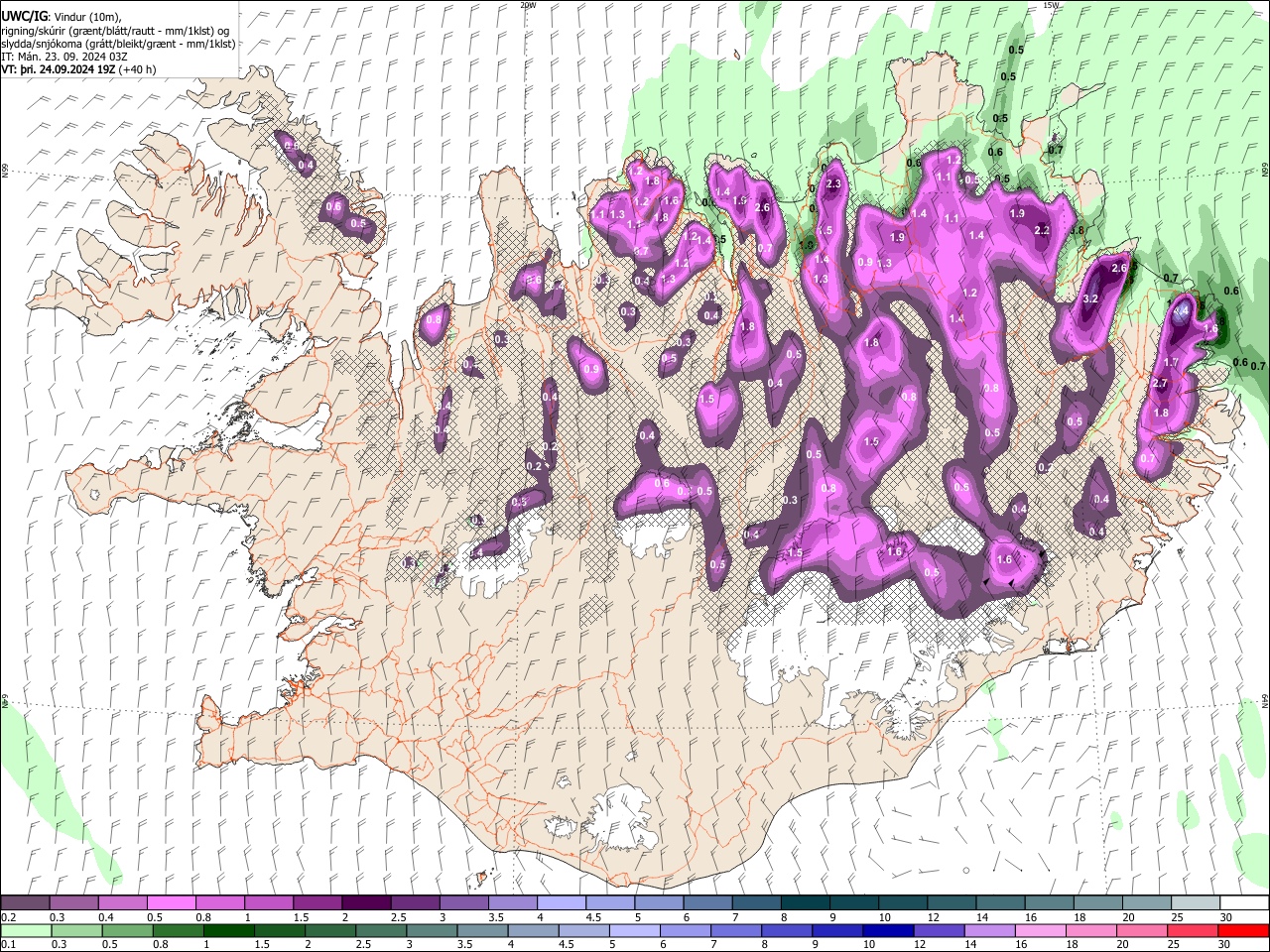
Task: Click the 2.7 snowfall value in the east
Action: point(1160,384)
